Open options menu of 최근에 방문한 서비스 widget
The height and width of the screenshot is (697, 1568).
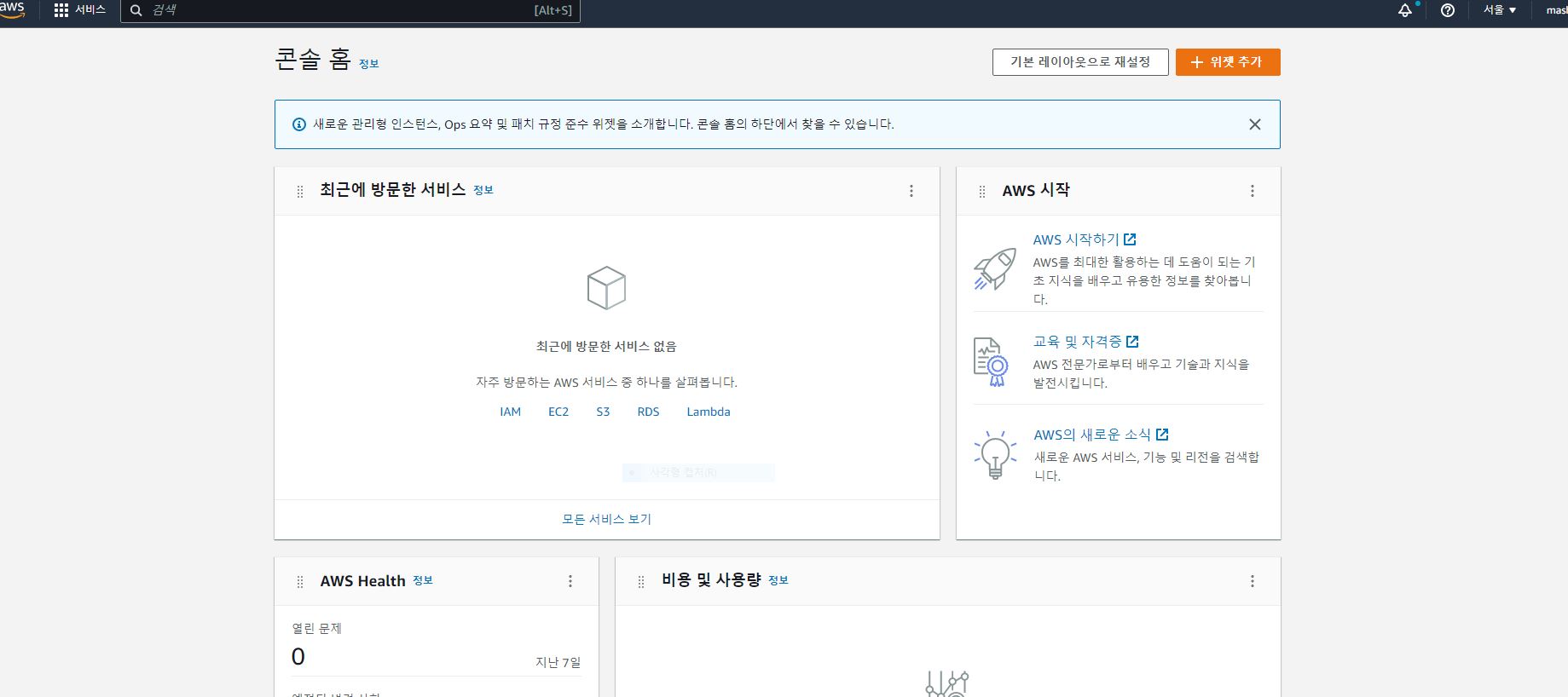[911, 191]
